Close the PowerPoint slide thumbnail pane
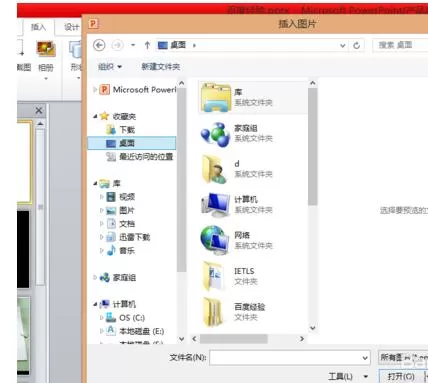428x383 pixels. point(39,110)
